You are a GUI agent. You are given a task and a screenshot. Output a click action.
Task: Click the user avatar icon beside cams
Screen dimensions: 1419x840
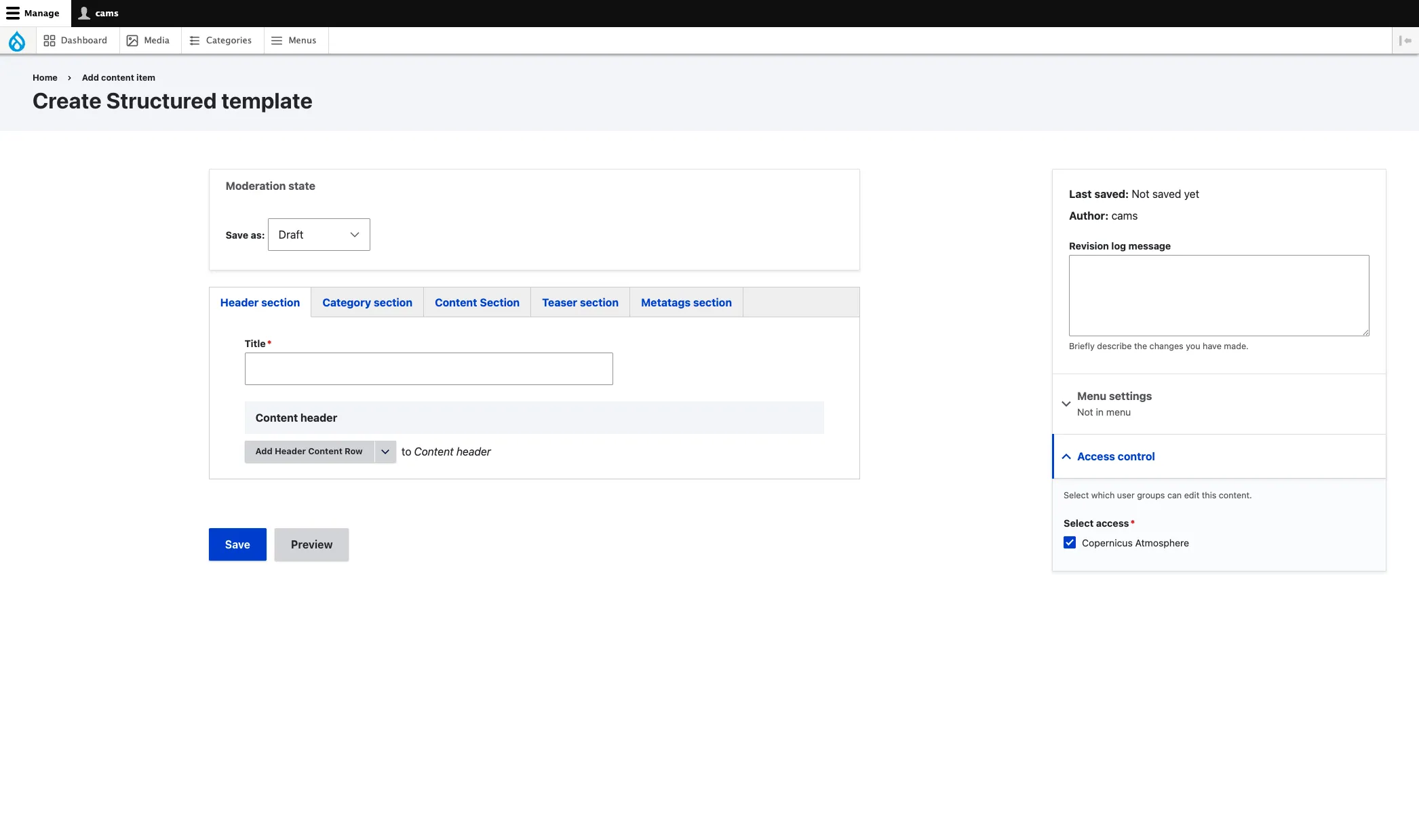tap(84, 13)
